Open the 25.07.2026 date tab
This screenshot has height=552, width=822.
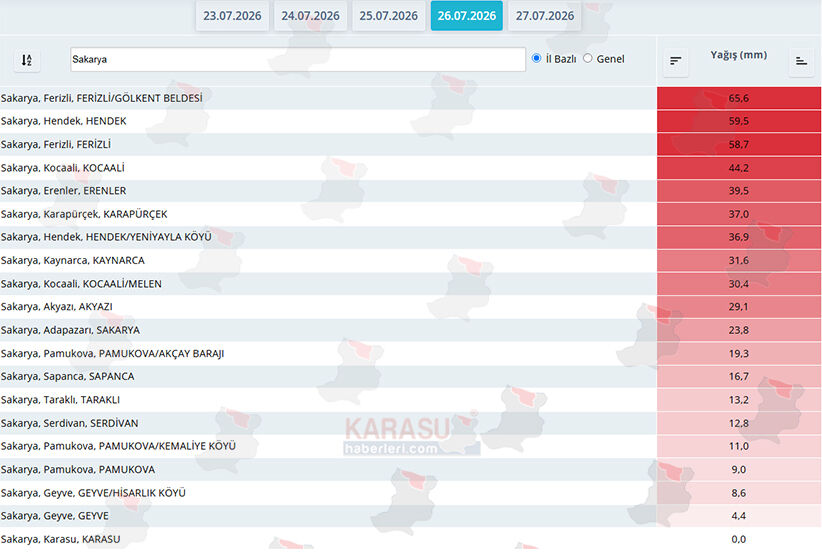pyautogui.click(x=388, y=16)
